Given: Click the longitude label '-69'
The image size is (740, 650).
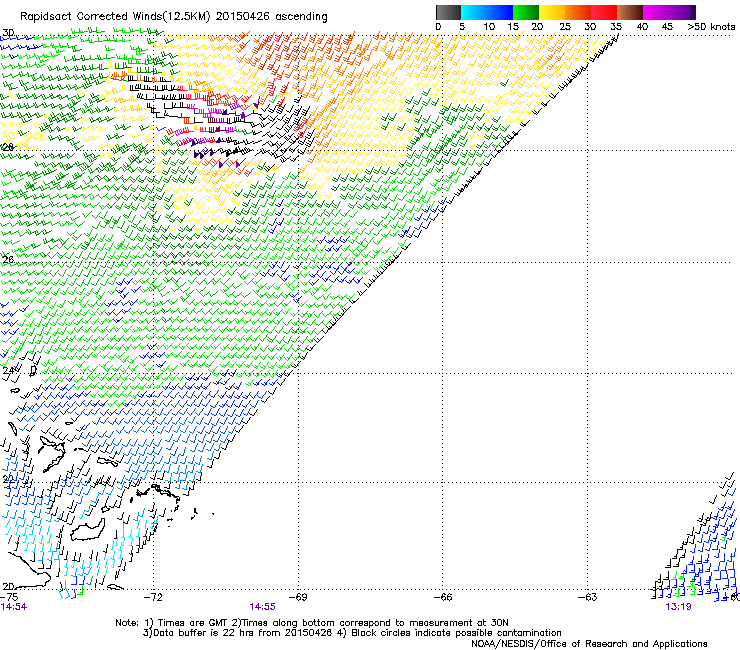Looking at the screenshot, I should (x=298, y=597).
